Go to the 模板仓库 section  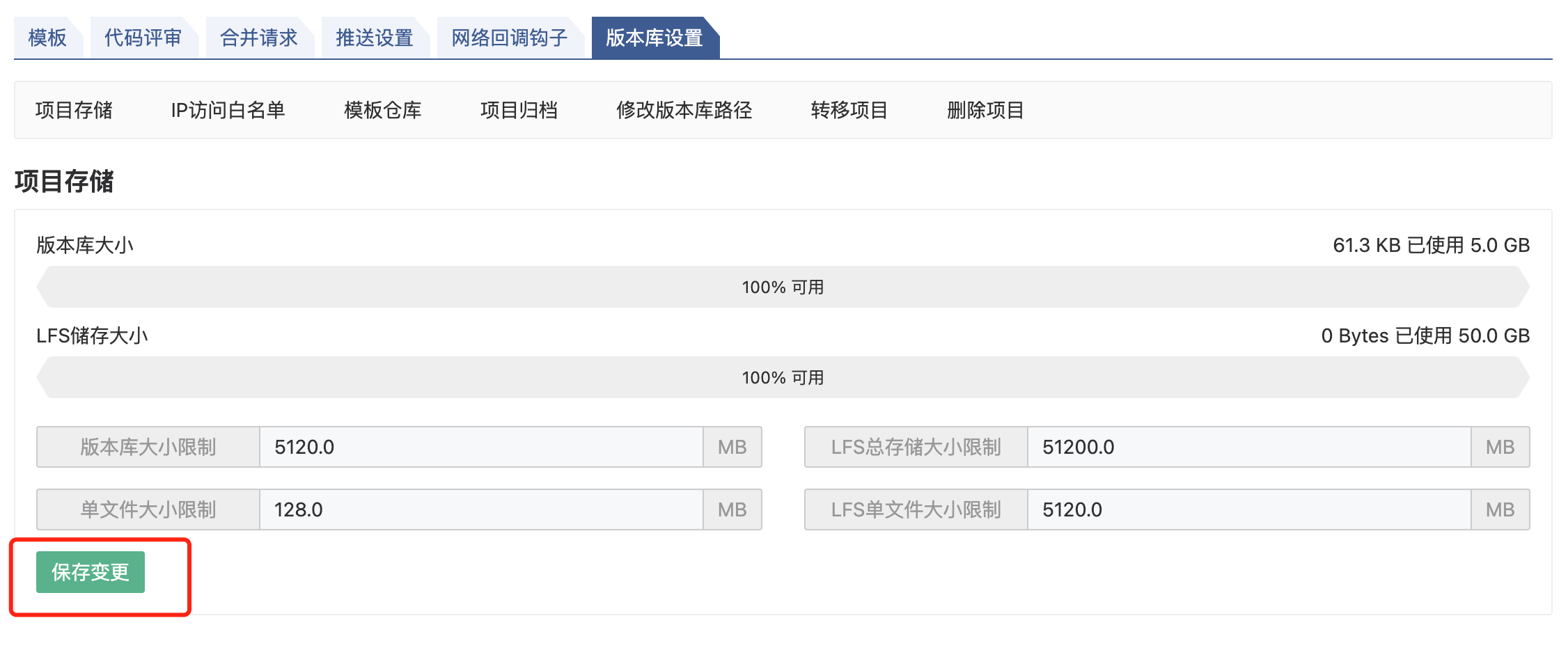[x=382, y=110]
